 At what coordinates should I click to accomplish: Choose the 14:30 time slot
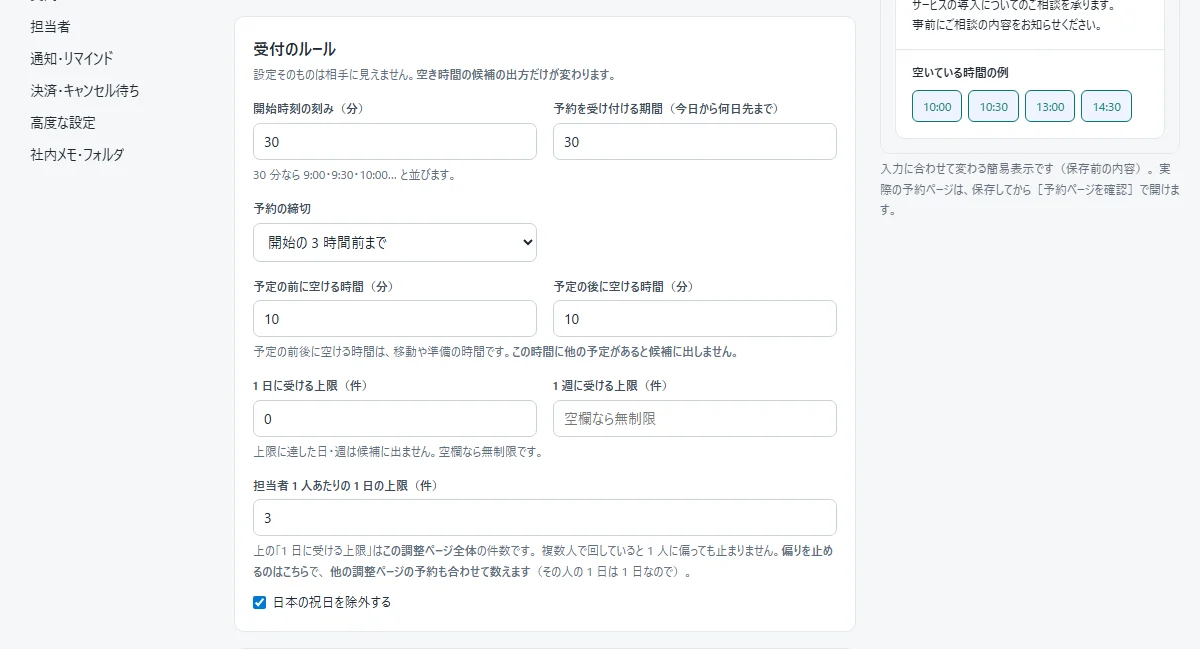(1106, 106)
